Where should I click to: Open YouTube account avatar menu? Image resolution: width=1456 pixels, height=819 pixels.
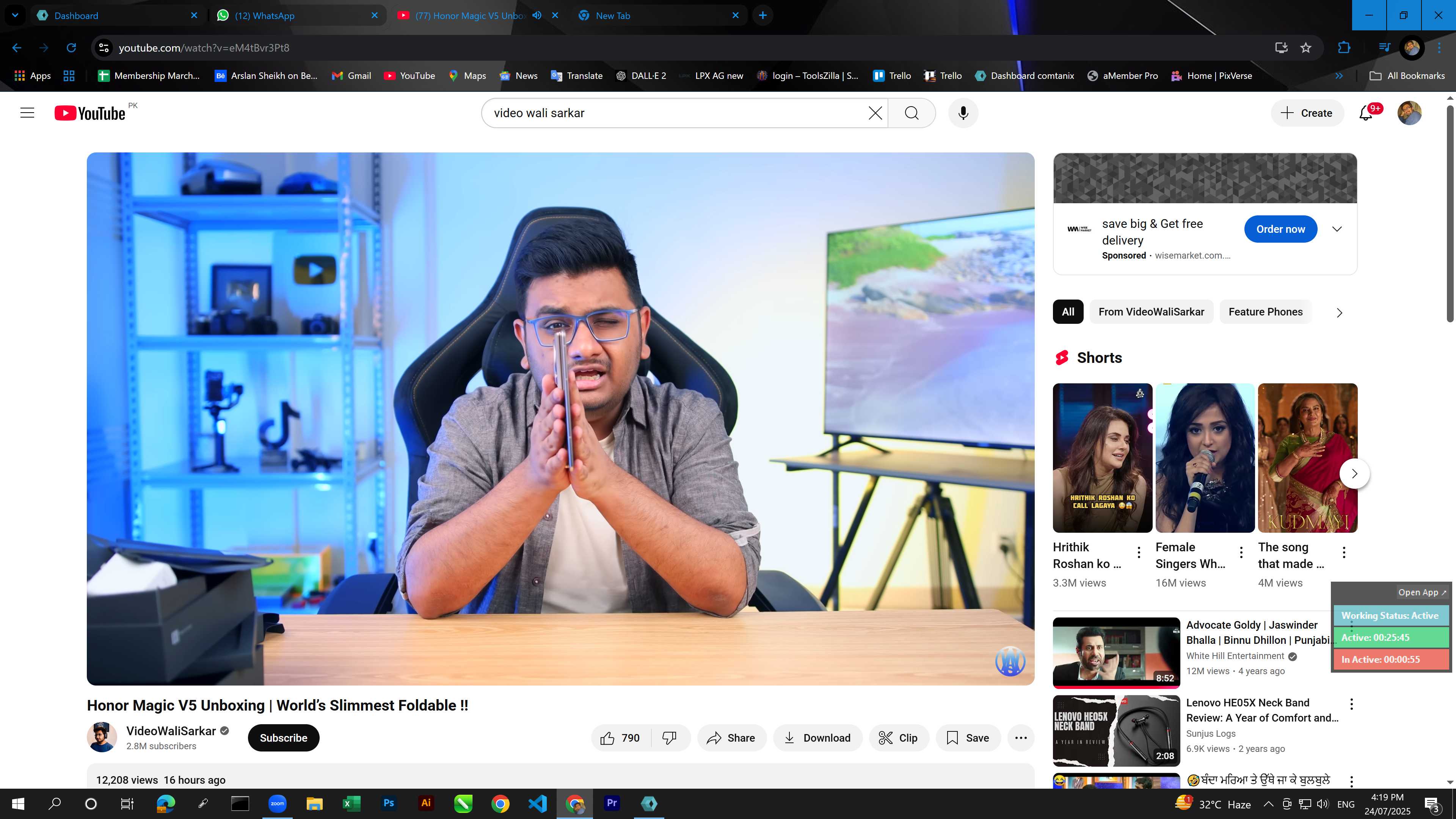coord(1409,113)
